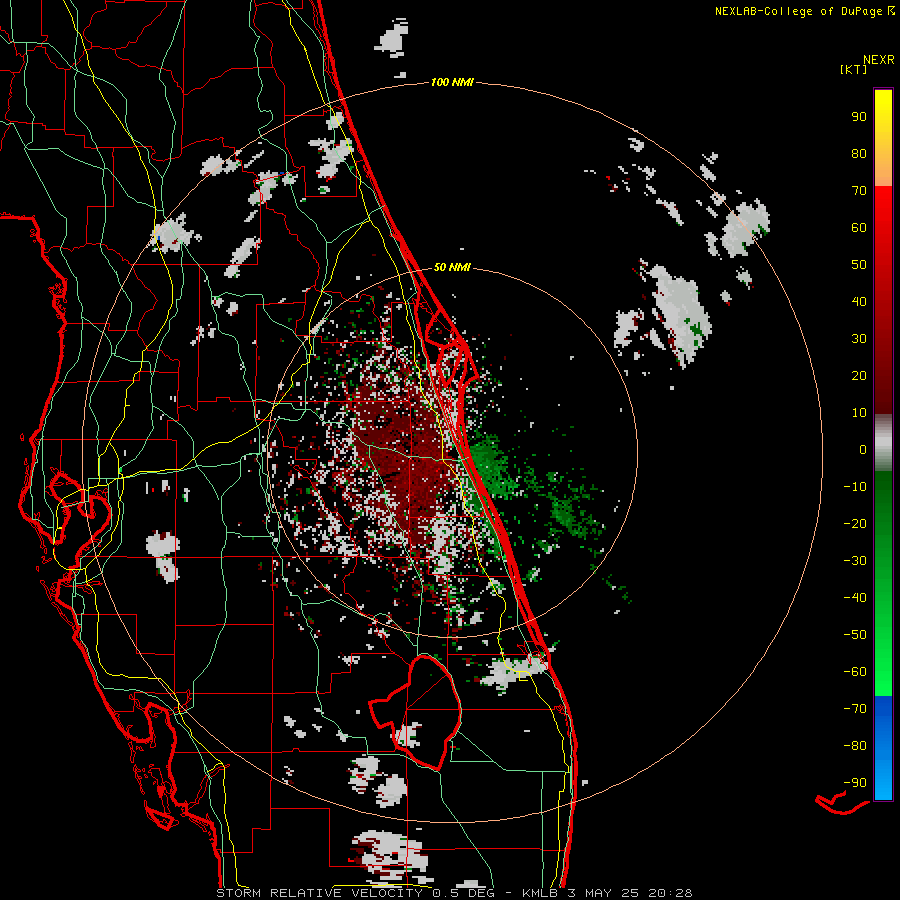Click the [KT] units label
The width and height of the screenshot is (900, 900).
(853, 69)
